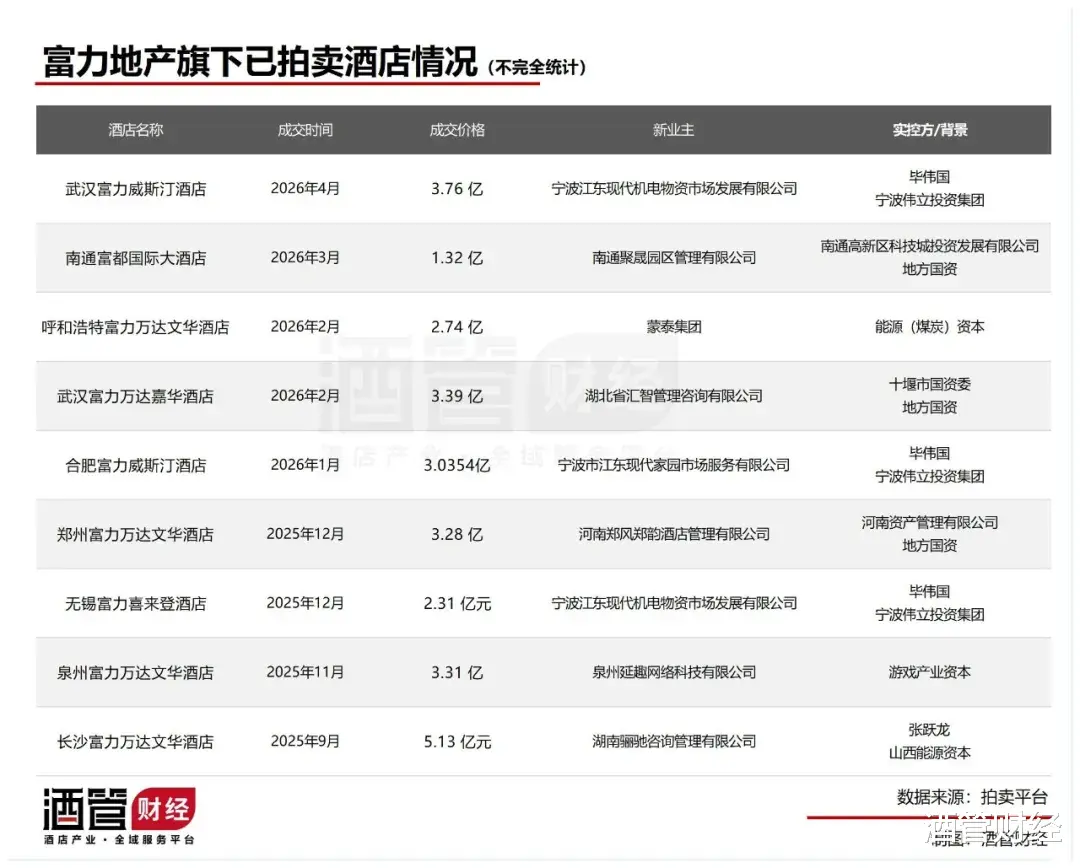Click the 游戏产业资本 background cell
This screenshot has width=1080, height=868.
pos(930,672)
